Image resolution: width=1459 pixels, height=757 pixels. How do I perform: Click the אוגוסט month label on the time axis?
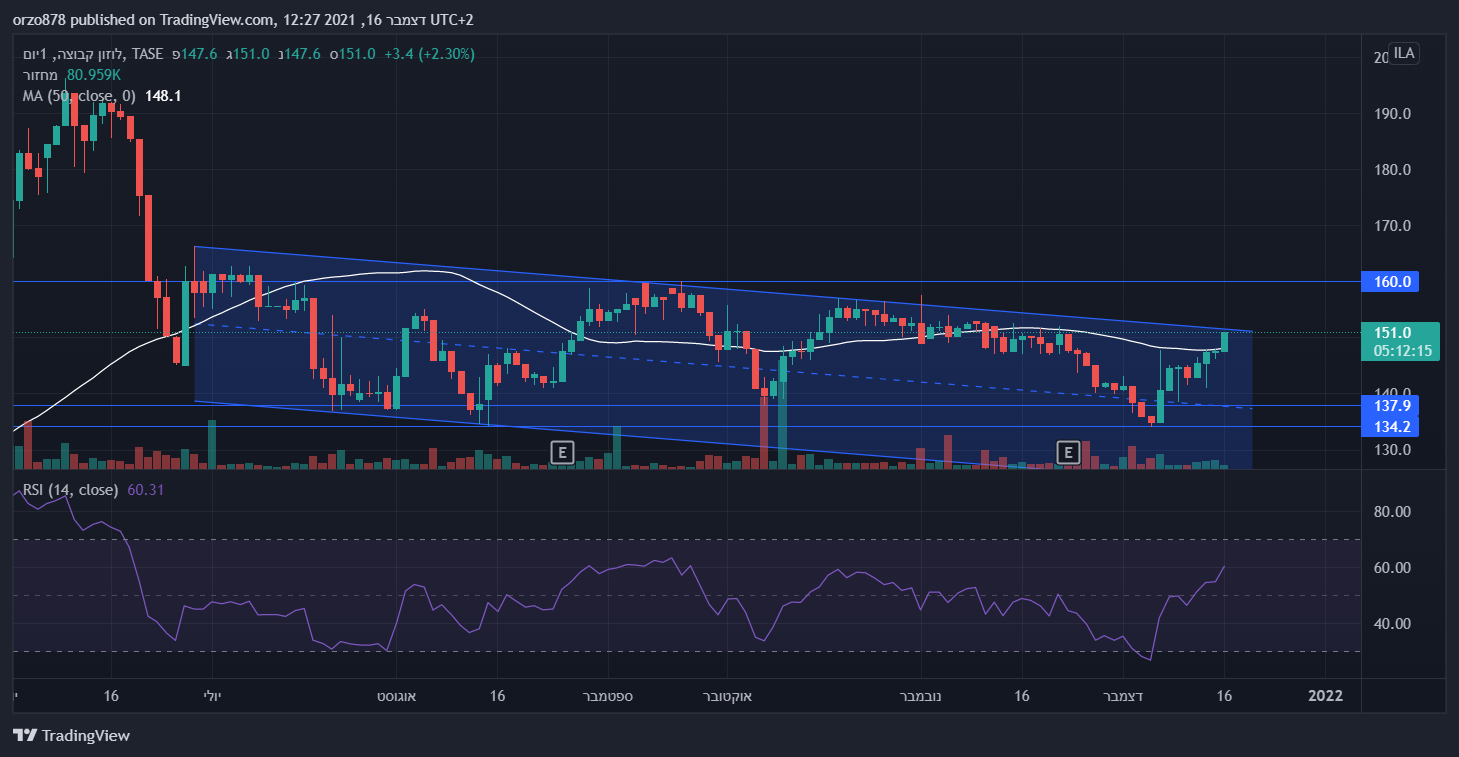(x=398, y=695)
